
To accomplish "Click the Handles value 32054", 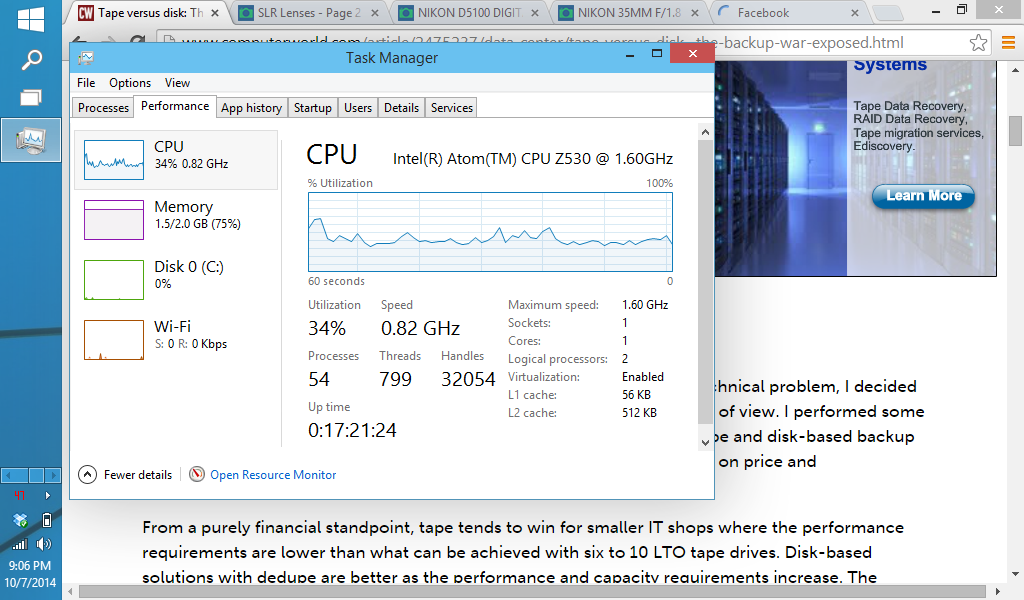I will click(468, 379).
